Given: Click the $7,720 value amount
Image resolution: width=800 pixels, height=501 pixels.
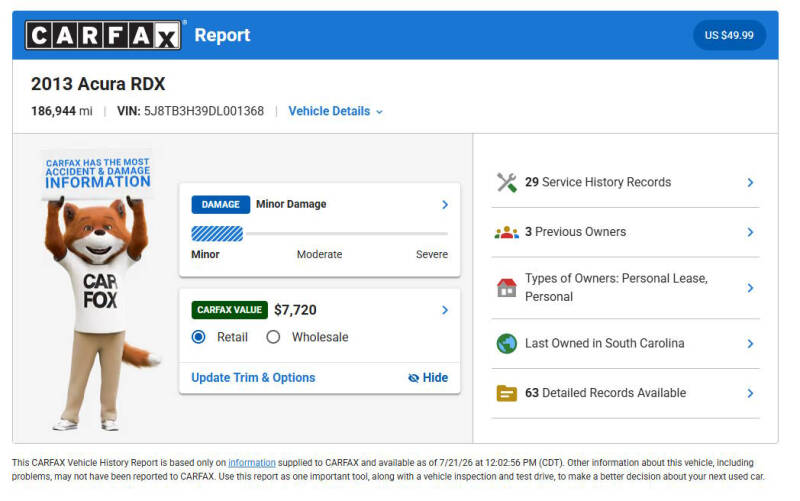Looking at the screenshot, I should tap(295, 310).
